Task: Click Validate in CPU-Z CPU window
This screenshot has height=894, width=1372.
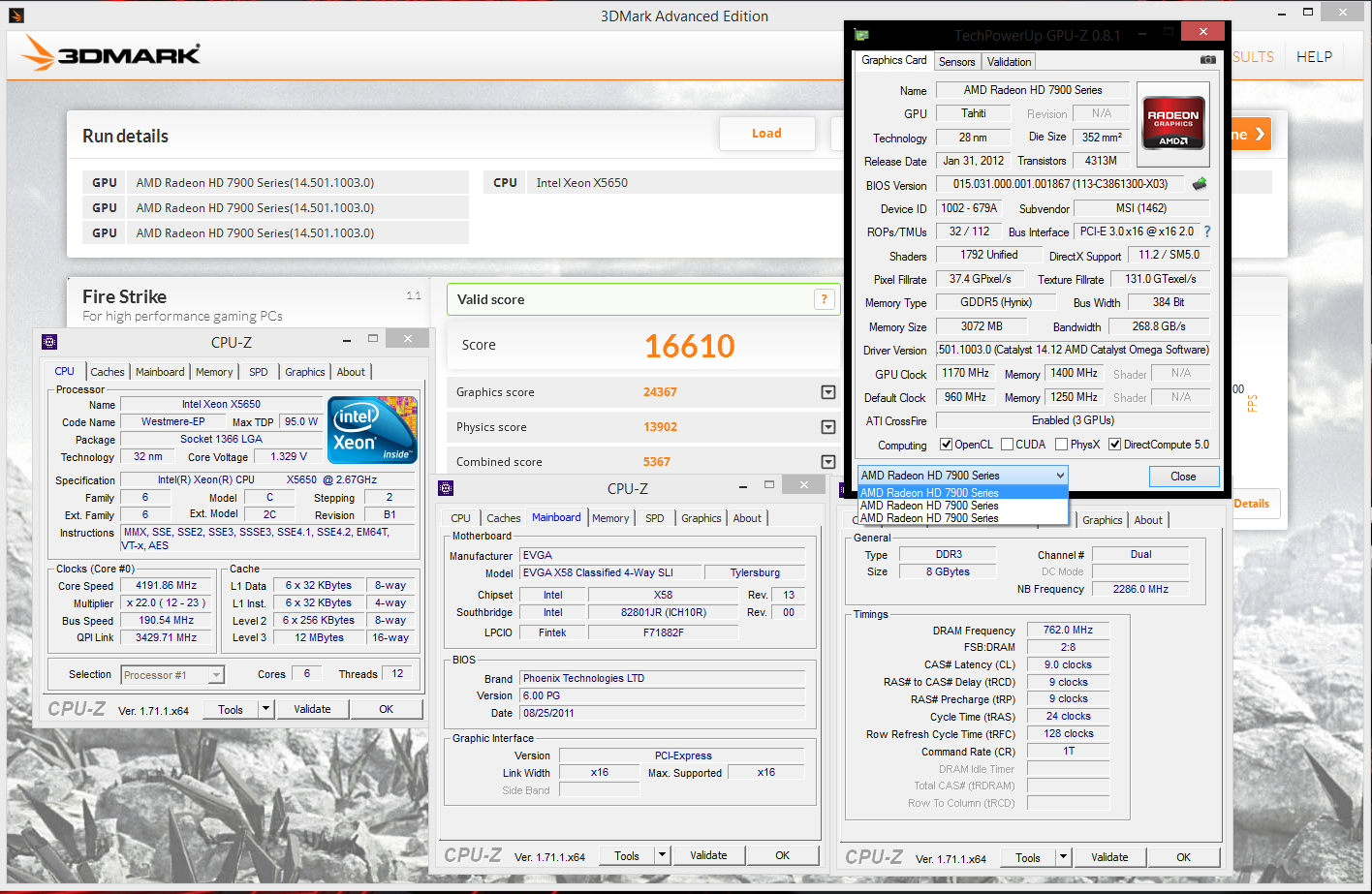Action: click(x=312, y=709)
